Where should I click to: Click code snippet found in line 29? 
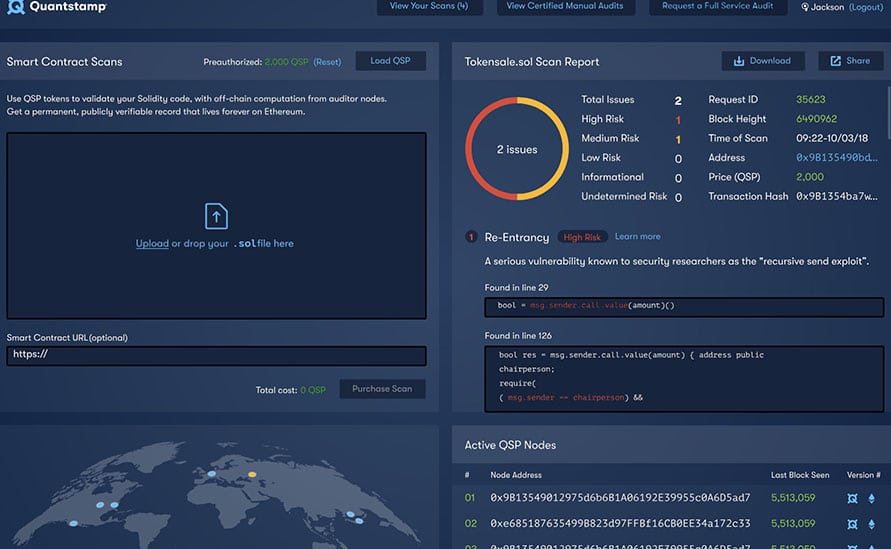pos(684,307)
